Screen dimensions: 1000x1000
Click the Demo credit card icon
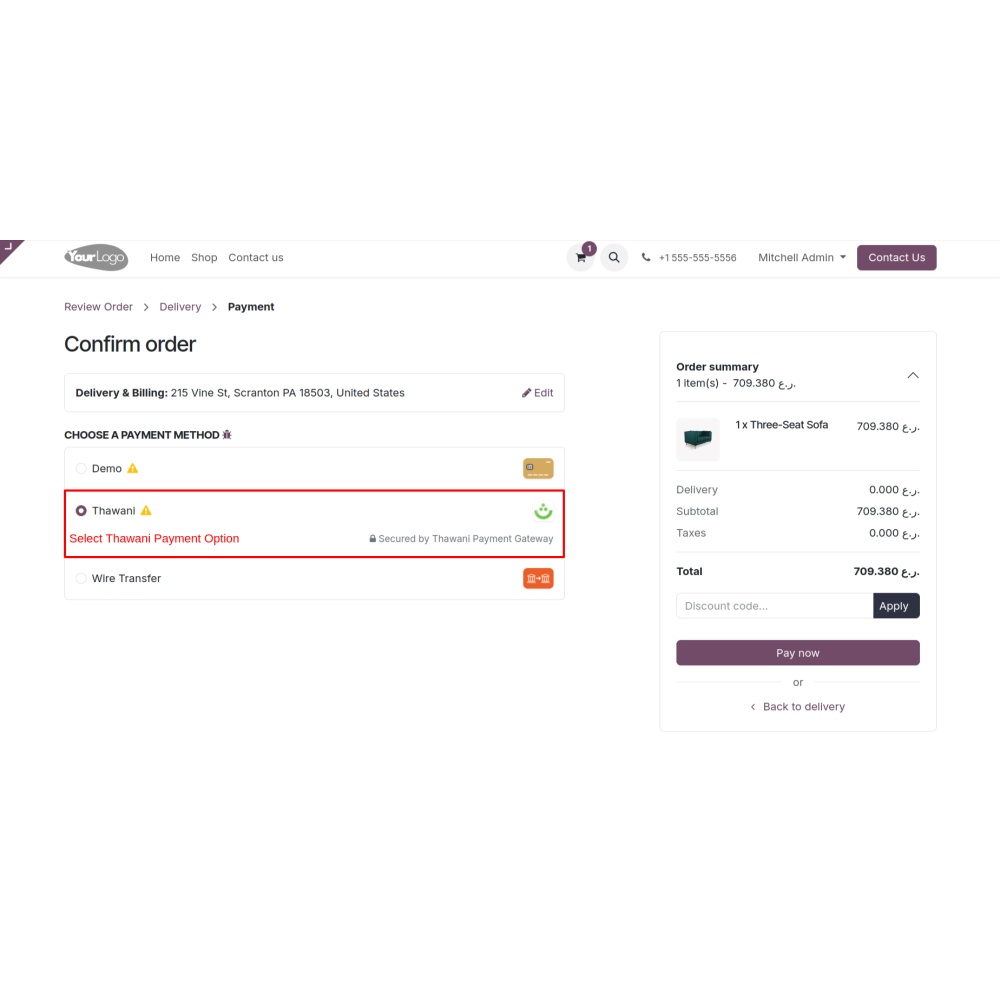538,469
